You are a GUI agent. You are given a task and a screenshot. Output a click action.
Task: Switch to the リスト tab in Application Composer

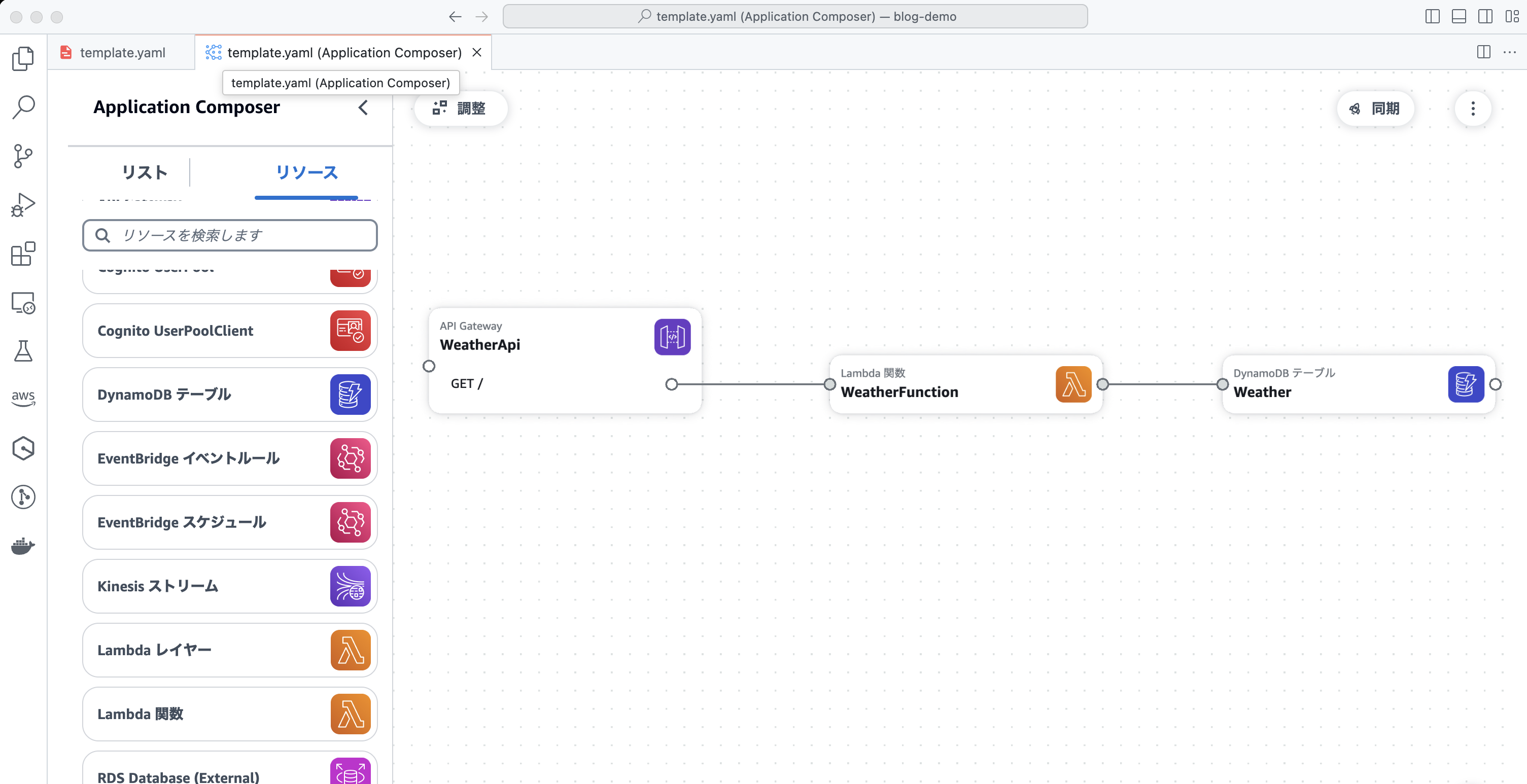click(x=144, y=172)
